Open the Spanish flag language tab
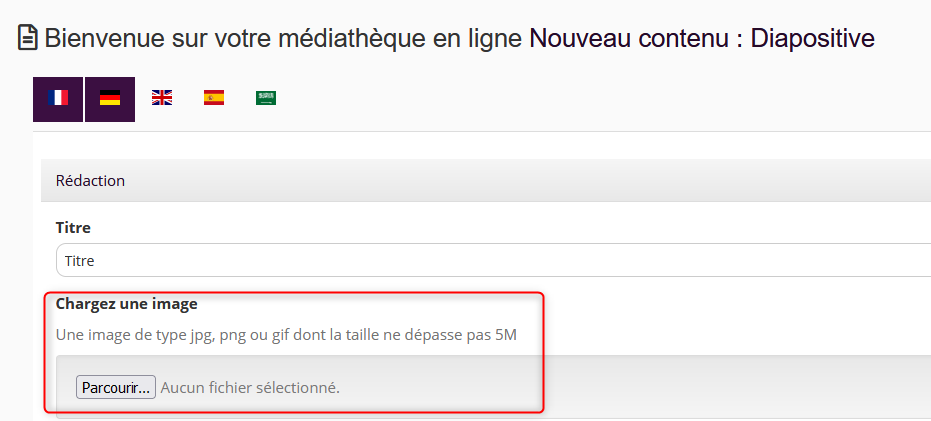The height and width of the screenshot is (421, 931). pos(214,98)
